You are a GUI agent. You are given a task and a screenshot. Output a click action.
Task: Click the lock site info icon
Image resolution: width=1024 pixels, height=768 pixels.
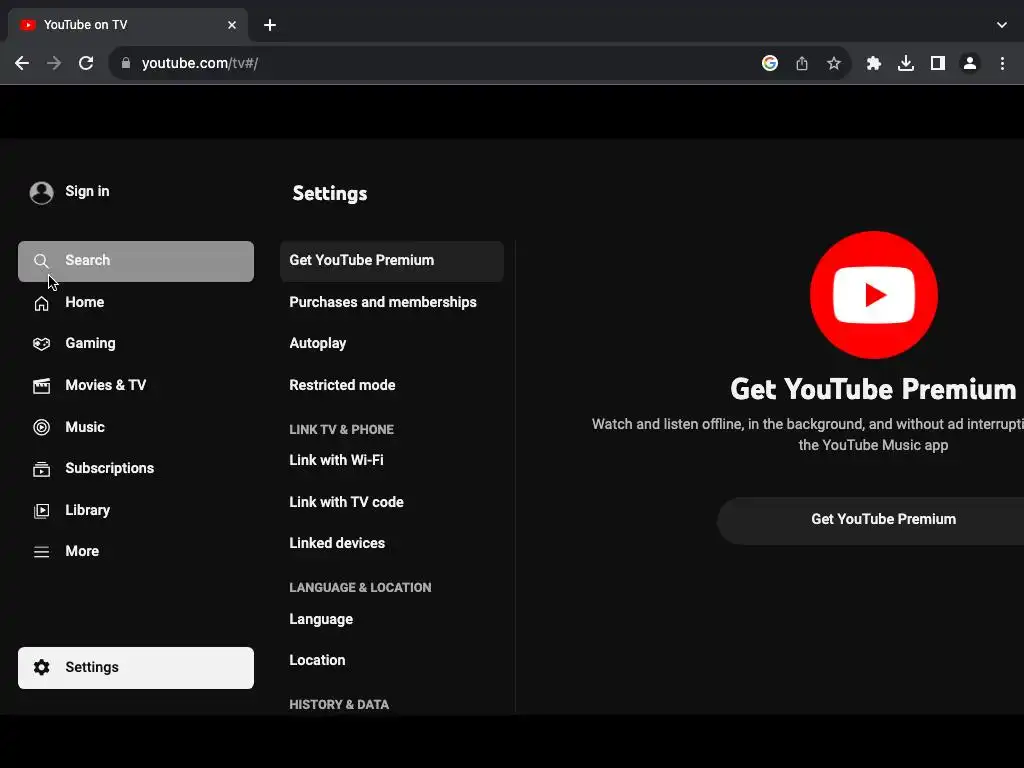125,63
